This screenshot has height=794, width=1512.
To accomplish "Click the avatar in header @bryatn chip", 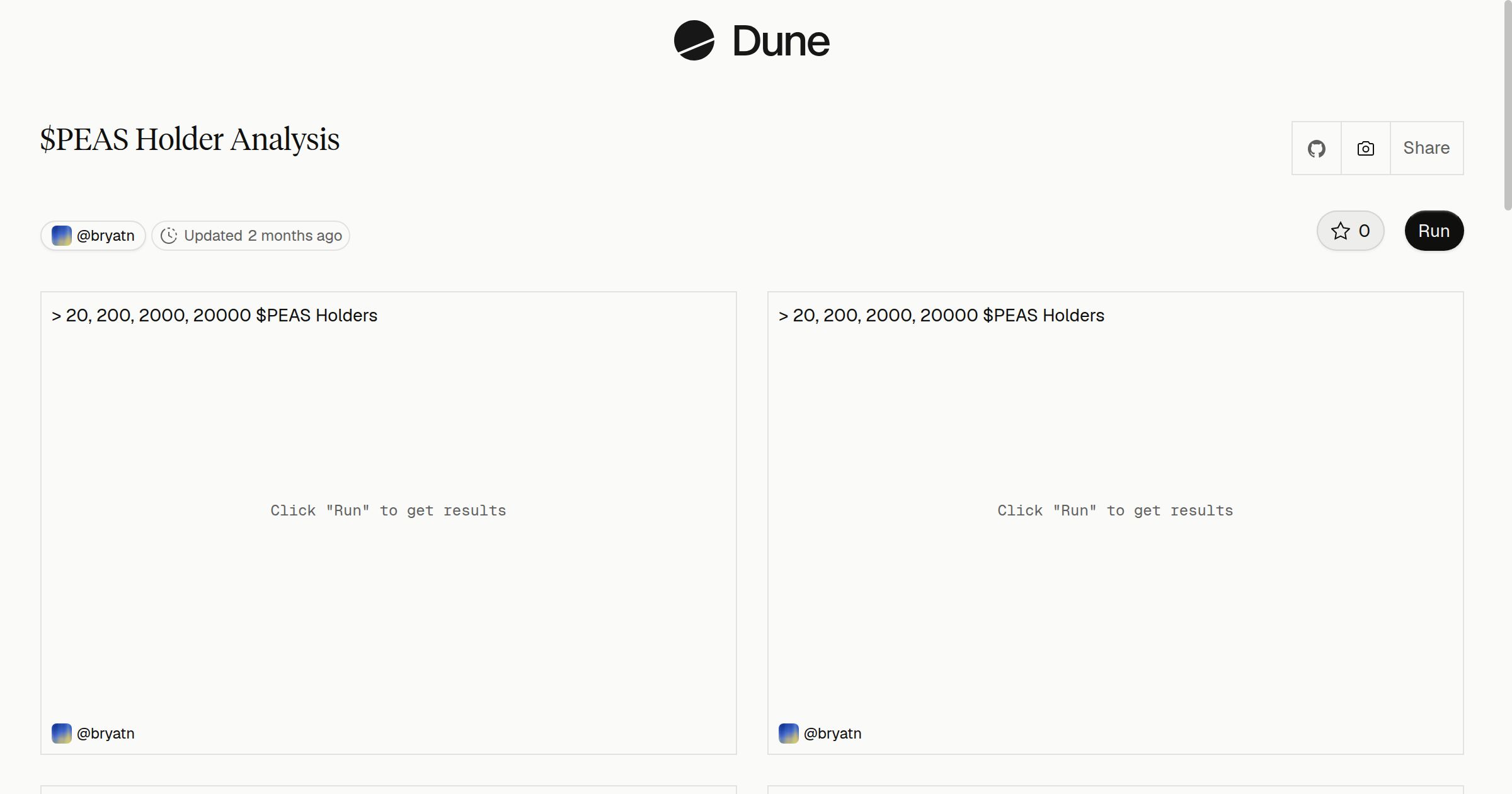I will (62, 236).
